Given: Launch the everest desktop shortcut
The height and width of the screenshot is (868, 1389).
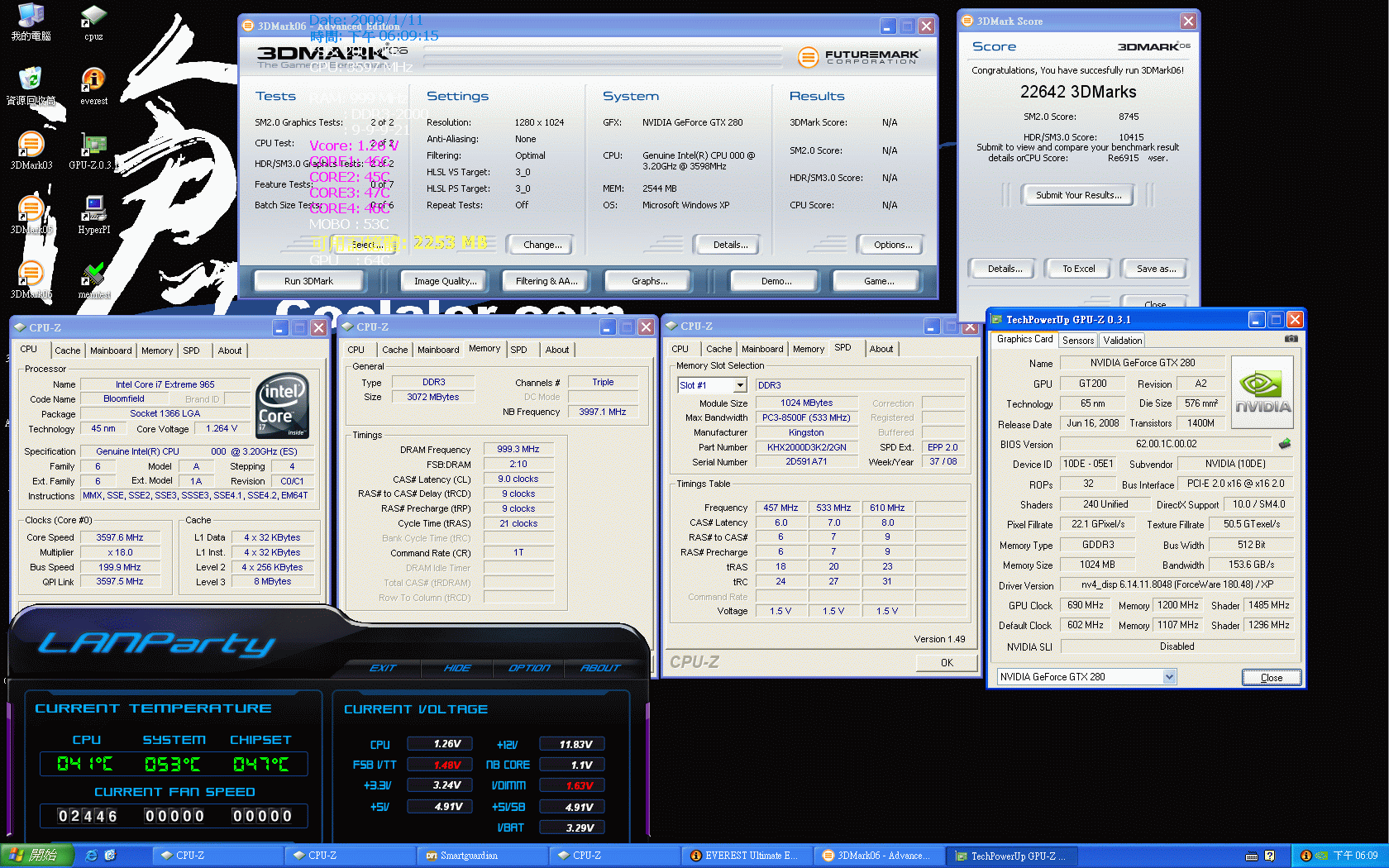Looking at the screenshot, I should [93, 86].
